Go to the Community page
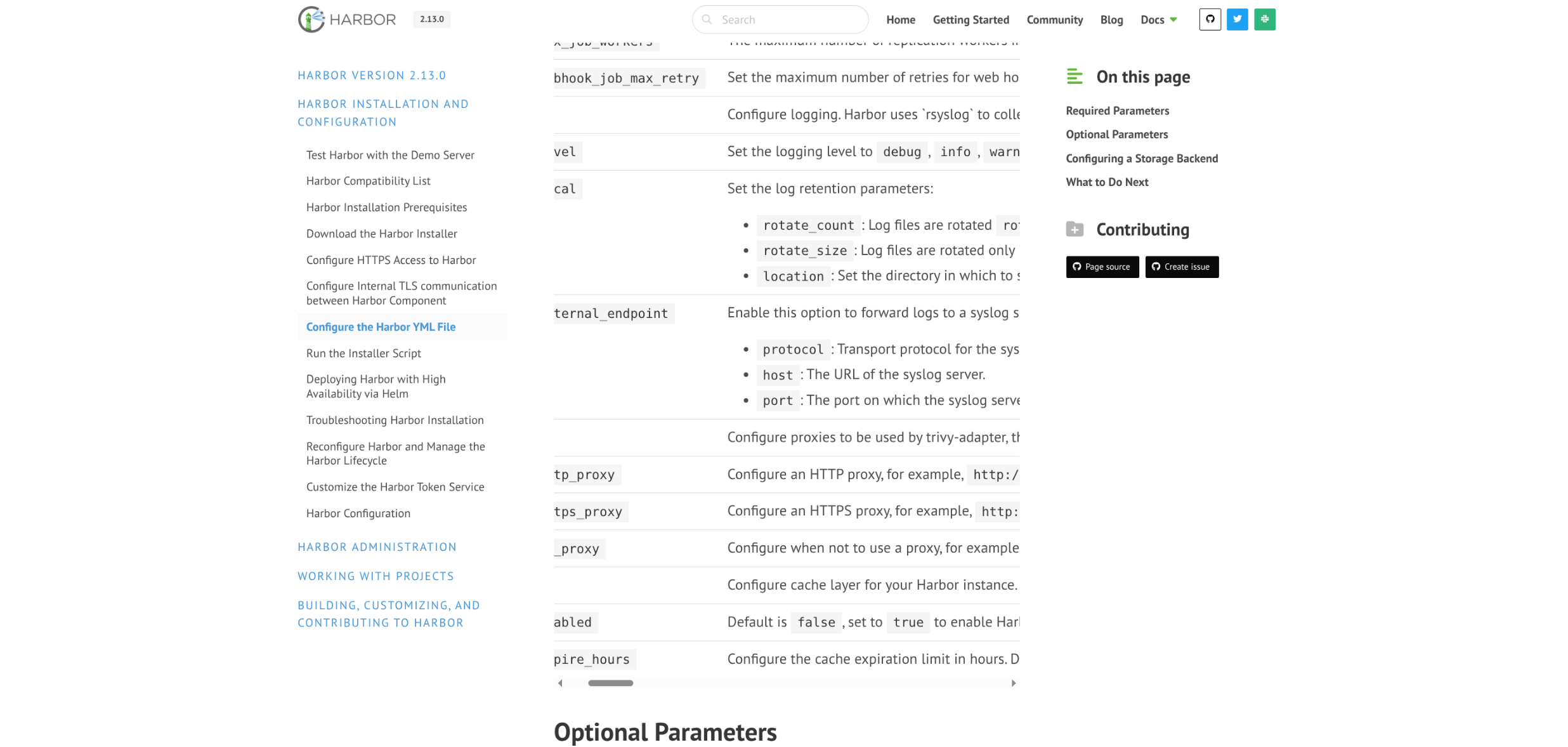The height and width of the screenshot is (747, 1568). click(x=1054, y=20)
